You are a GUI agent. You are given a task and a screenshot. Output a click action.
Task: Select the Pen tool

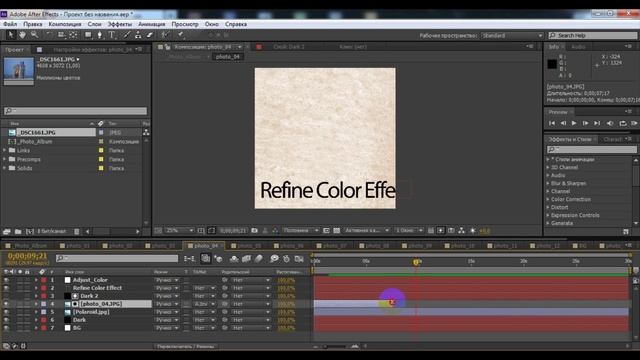tap(100, 35)
